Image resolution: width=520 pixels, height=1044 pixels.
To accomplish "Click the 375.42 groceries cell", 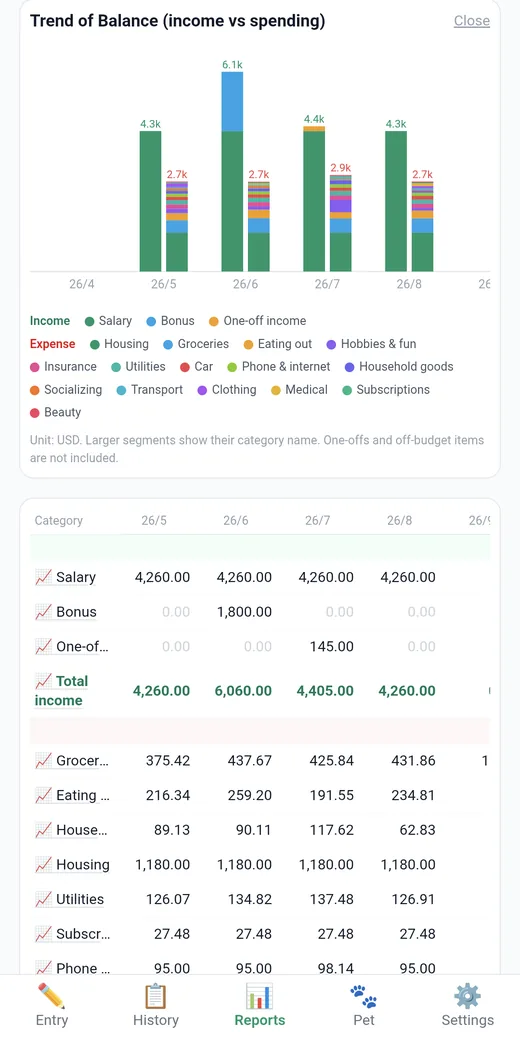I will pos(168,760).
